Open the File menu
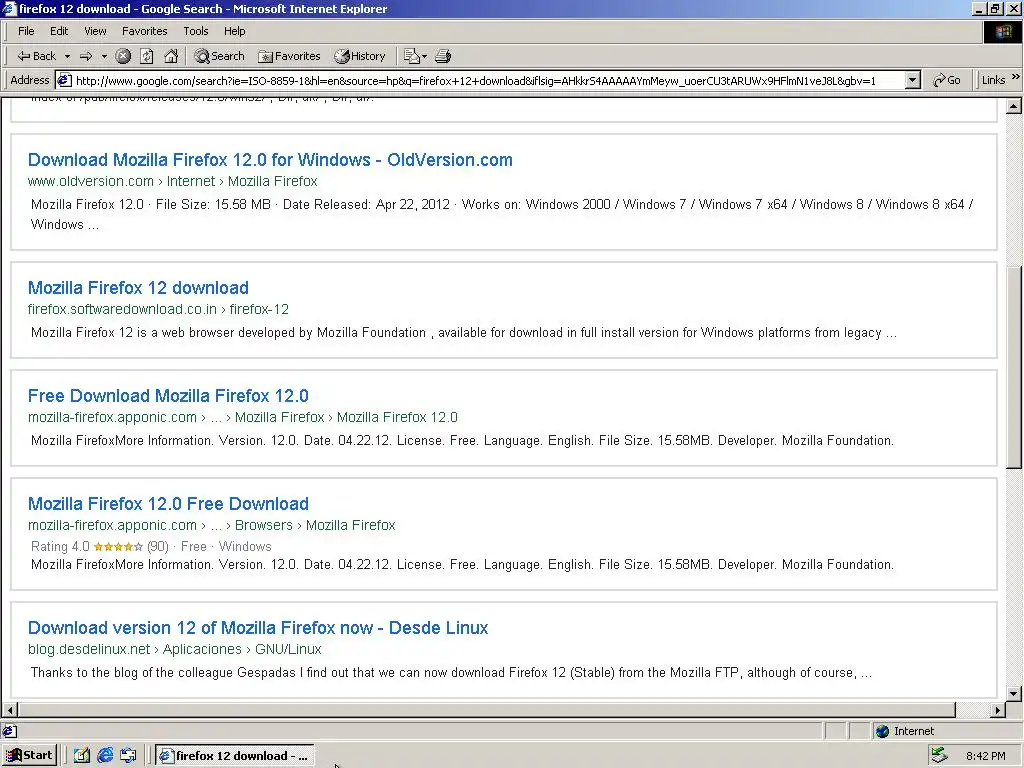 click(x=26, y=31)
